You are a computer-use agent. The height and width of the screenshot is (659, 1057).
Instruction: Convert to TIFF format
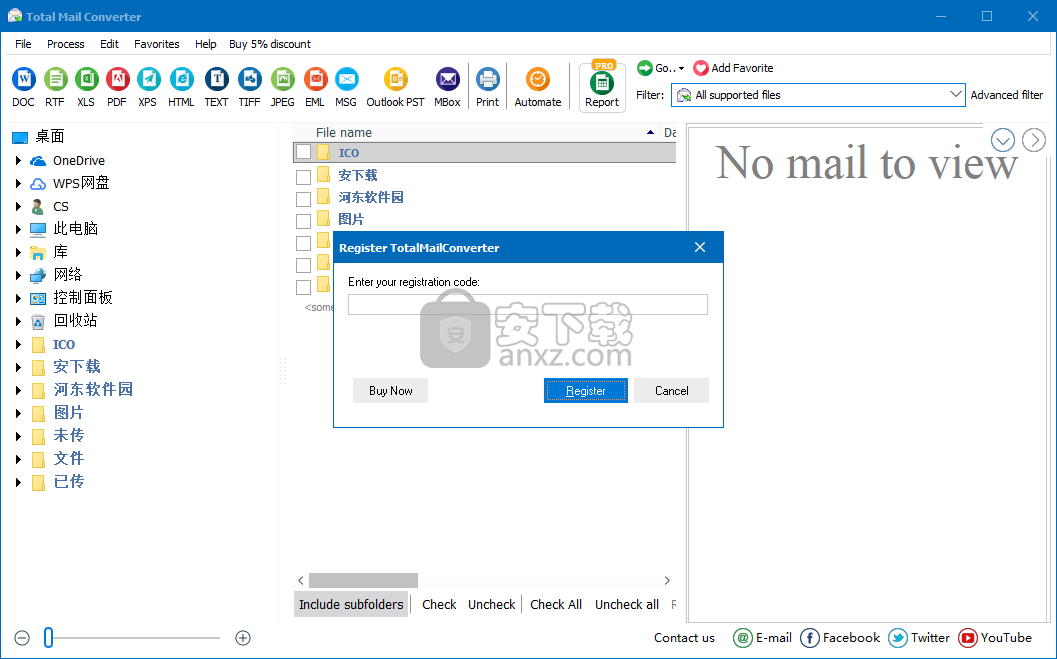(x=249, y=87)
